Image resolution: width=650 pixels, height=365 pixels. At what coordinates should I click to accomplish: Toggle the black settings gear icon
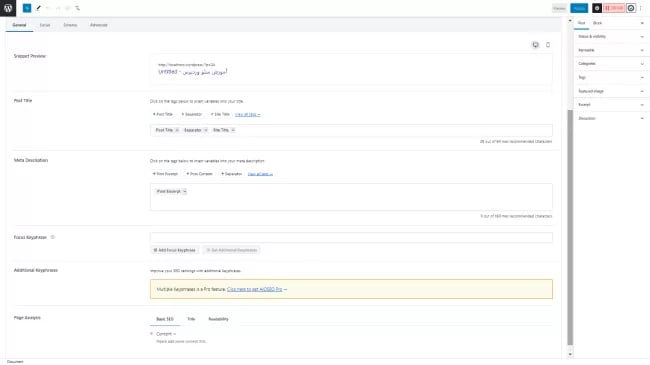(597, 8)
